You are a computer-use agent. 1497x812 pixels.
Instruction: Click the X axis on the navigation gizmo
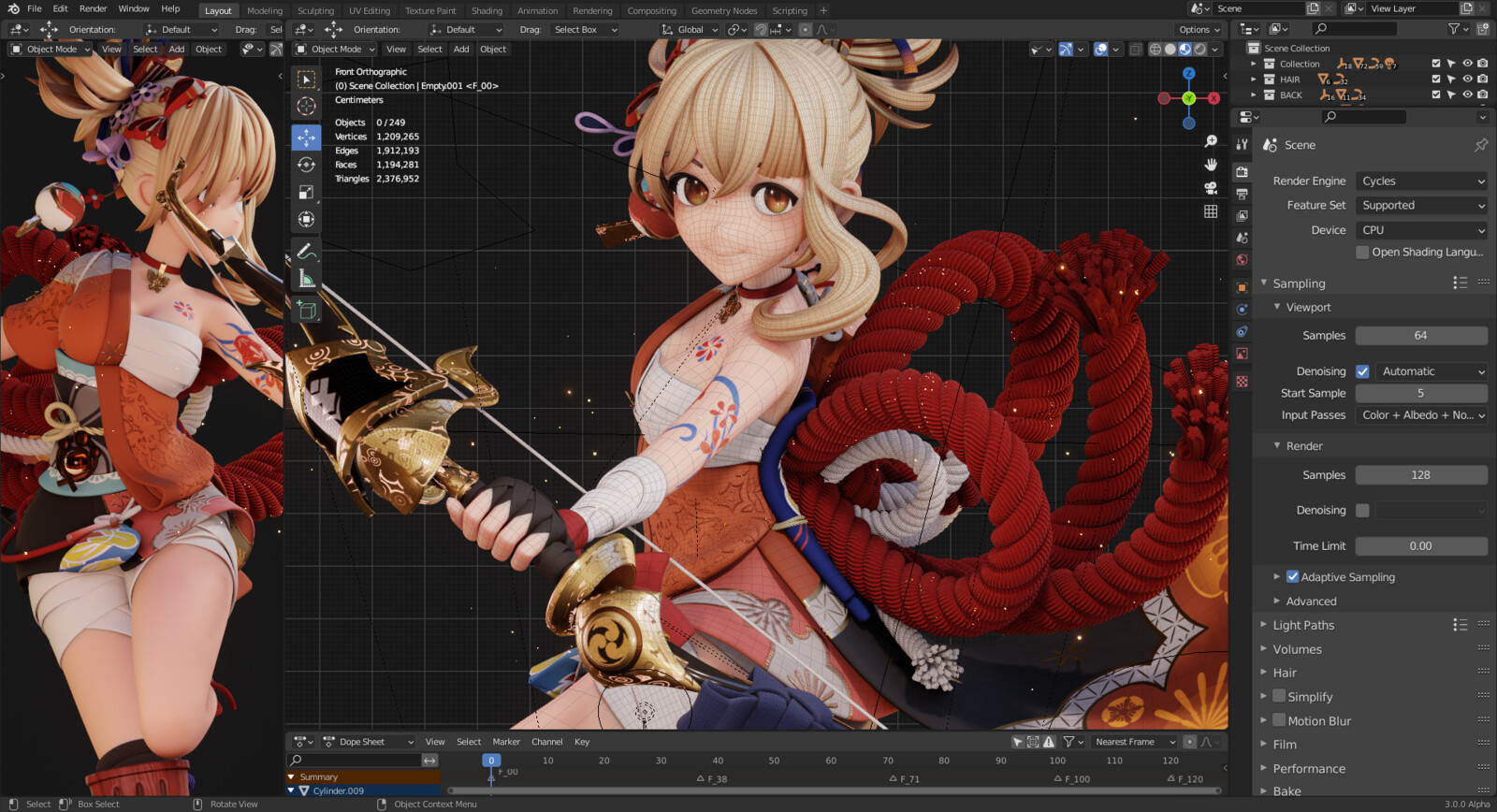(x=1214, y=98)
